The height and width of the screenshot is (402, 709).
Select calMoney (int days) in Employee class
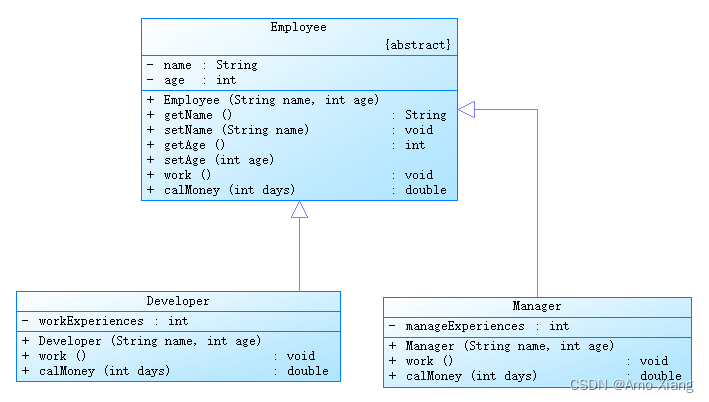pos(297,189)
